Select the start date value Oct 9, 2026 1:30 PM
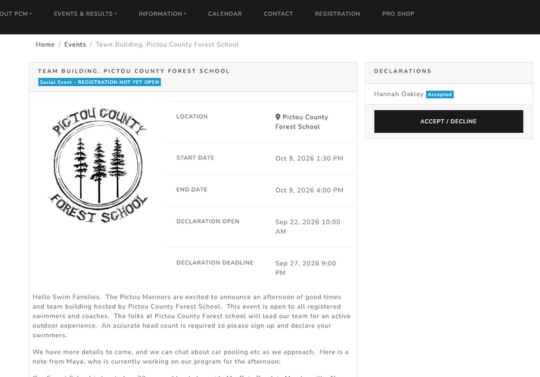 pyautogui.click(x=309, y=158)
